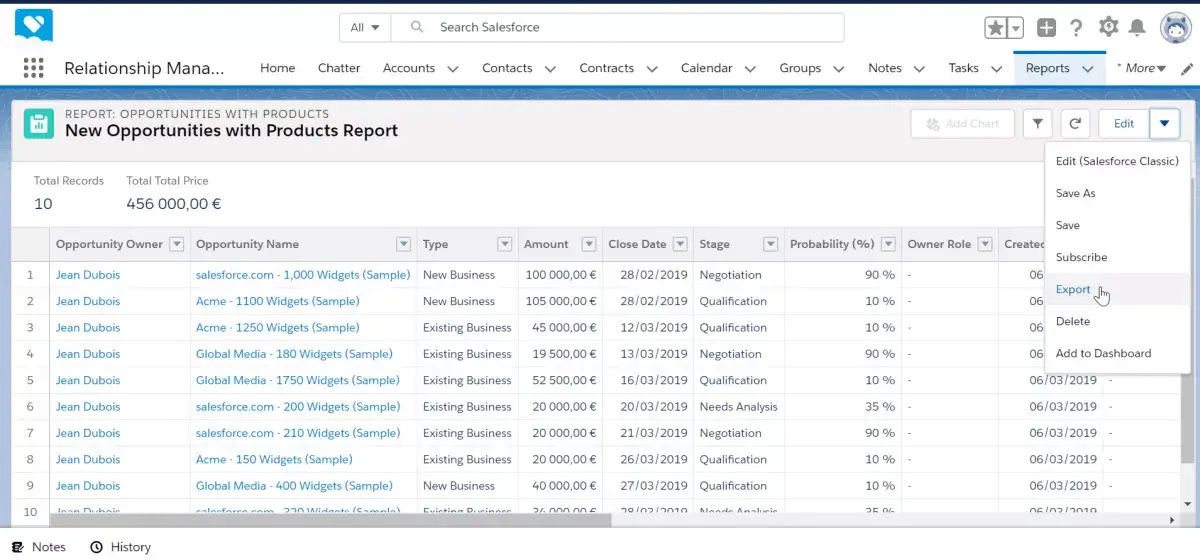Expand the Reports tab chevron
This screenshot has height=560, width=1200.
click(x=1088, y=69)
